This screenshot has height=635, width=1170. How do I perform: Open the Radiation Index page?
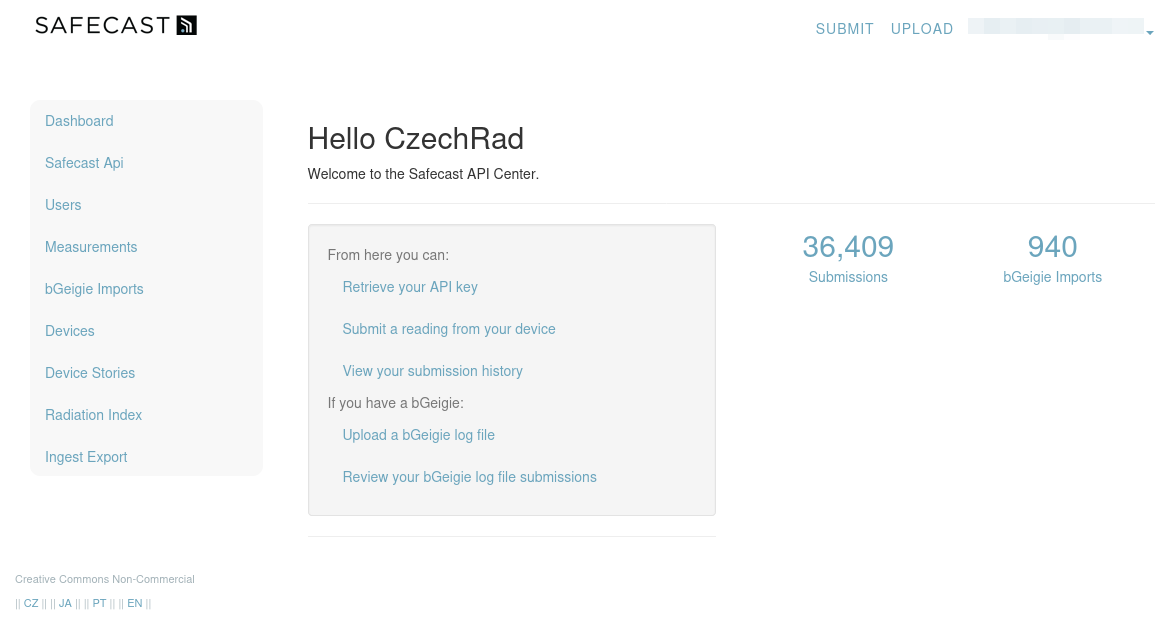click(x=93, y=415)
